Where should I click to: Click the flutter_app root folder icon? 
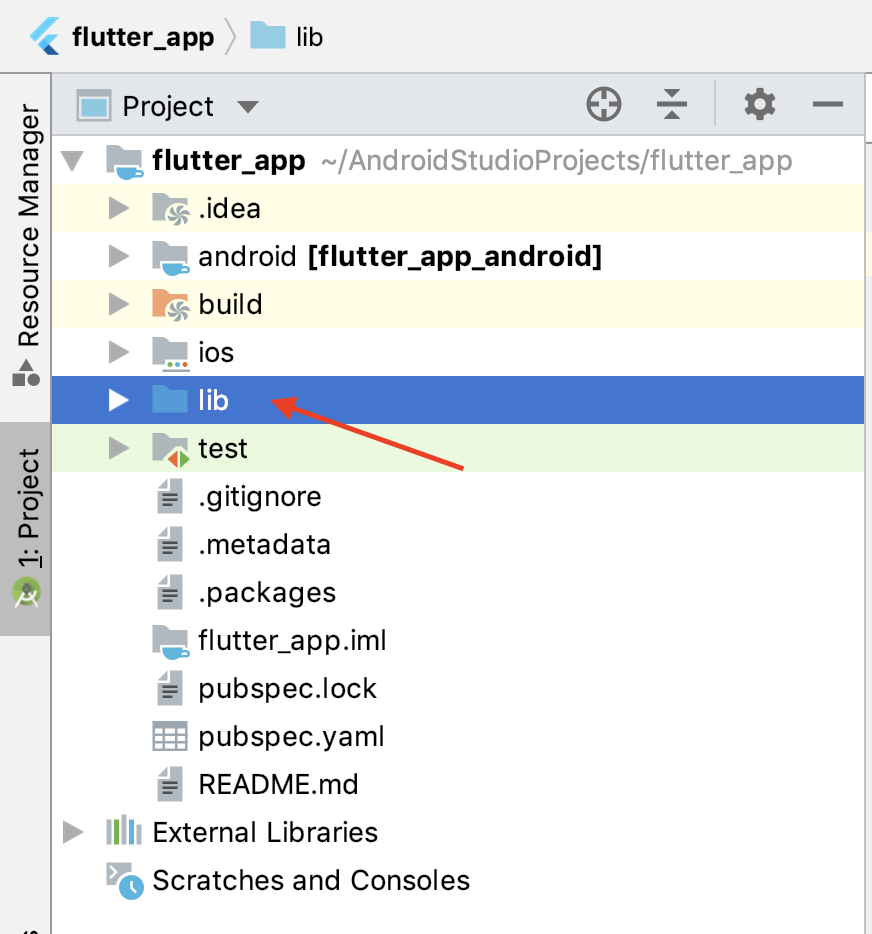[124, 161]
